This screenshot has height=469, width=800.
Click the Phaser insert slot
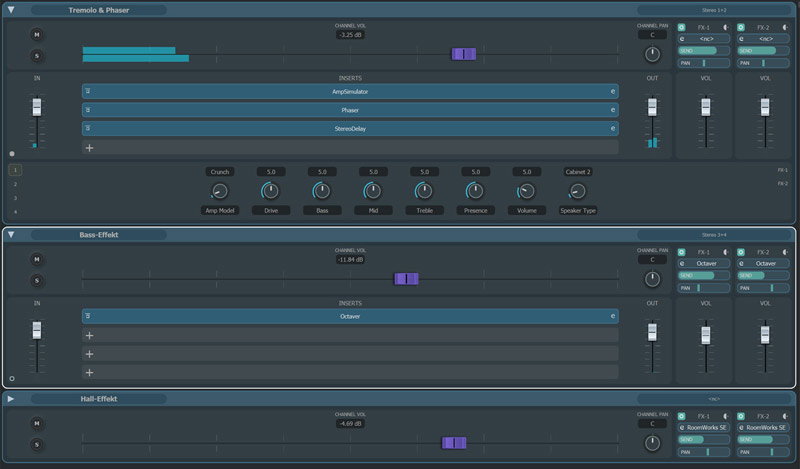point(350,110)
